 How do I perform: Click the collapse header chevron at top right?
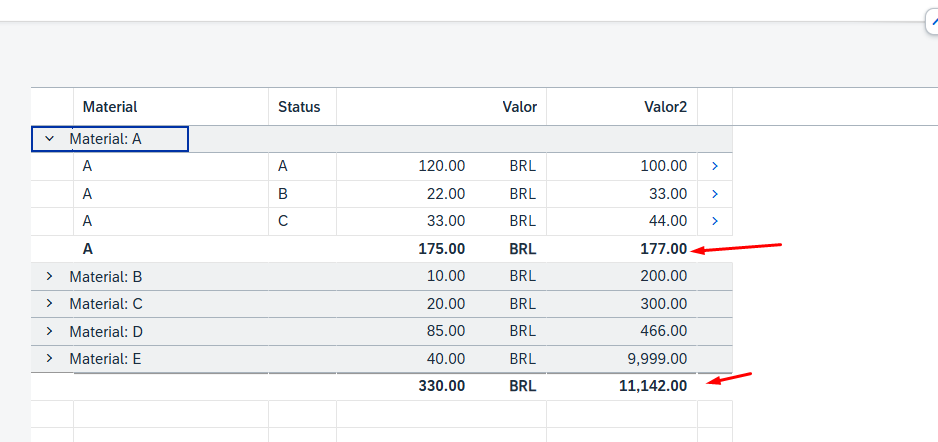[931, 23]
